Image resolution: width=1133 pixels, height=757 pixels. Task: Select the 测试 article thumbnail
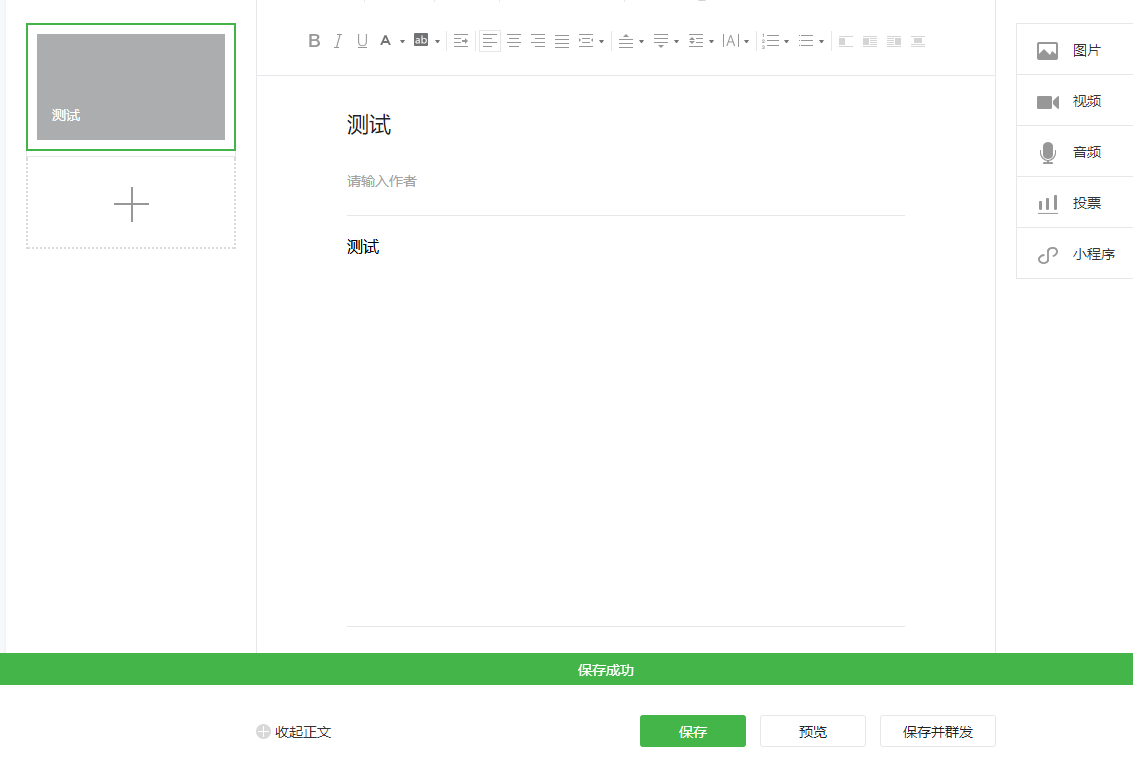point(130,87)
